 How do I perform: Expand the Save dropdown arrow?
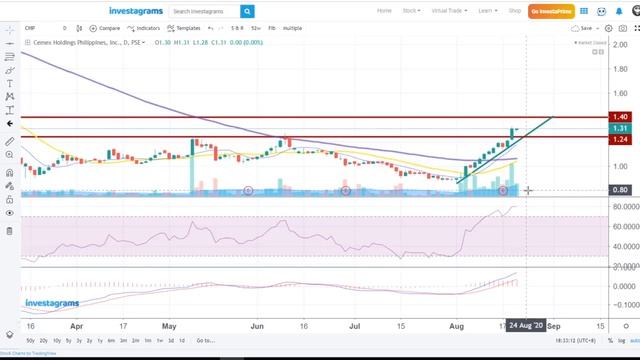(x=598, y=28)
